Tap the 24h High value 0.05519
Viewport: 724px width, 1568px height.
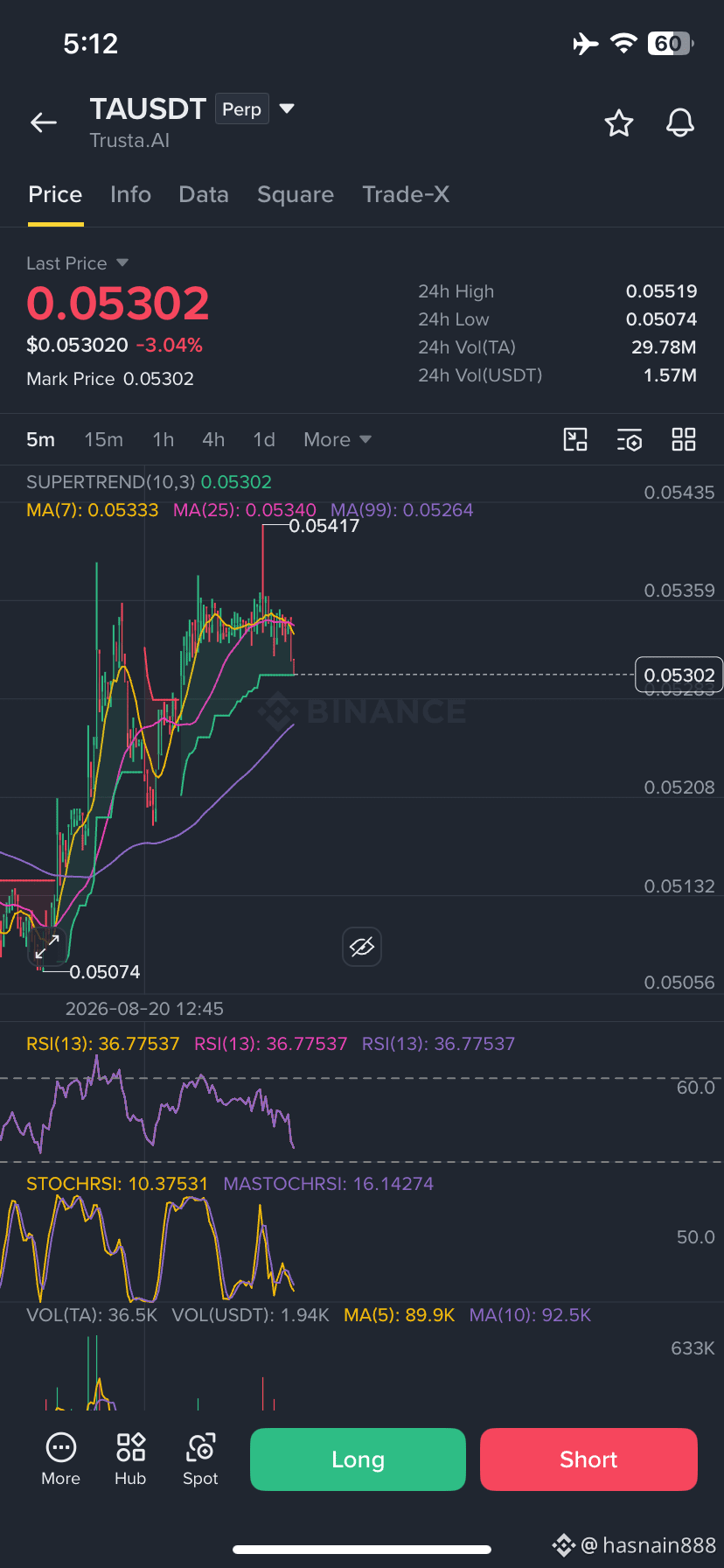pos(661,290)
